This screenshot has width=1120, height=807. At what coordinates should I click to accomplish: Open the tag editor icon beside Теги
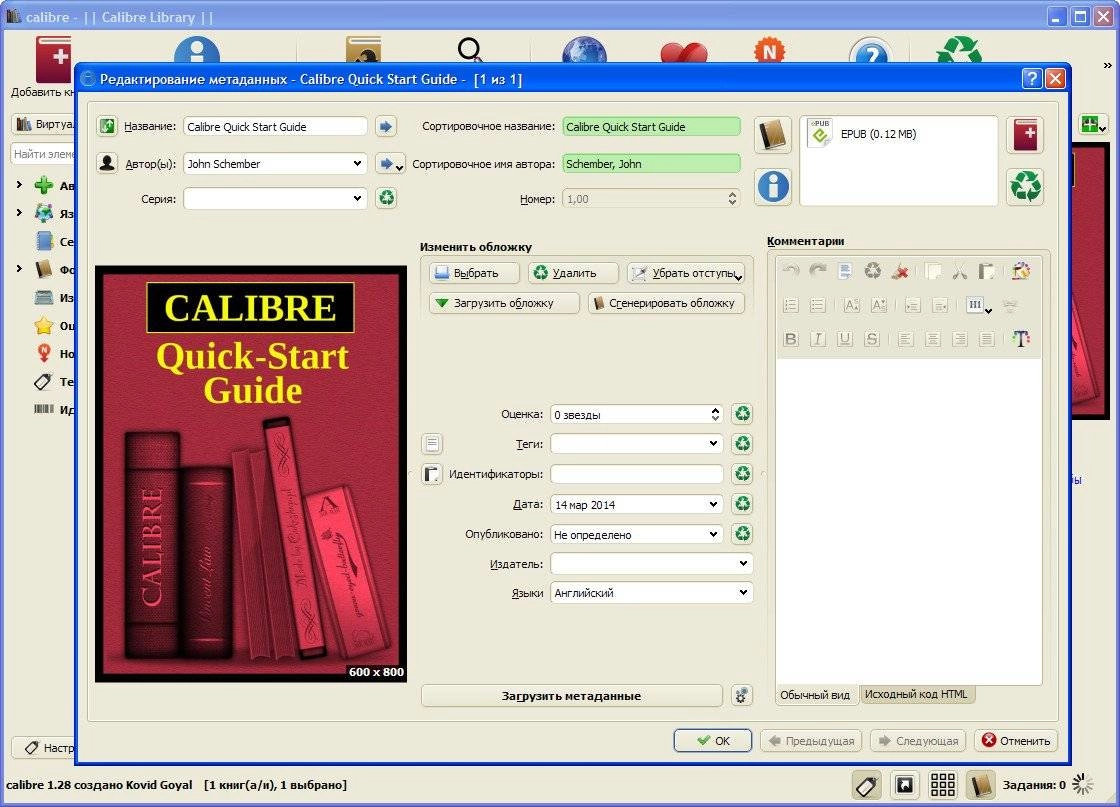tap(431, 443)
